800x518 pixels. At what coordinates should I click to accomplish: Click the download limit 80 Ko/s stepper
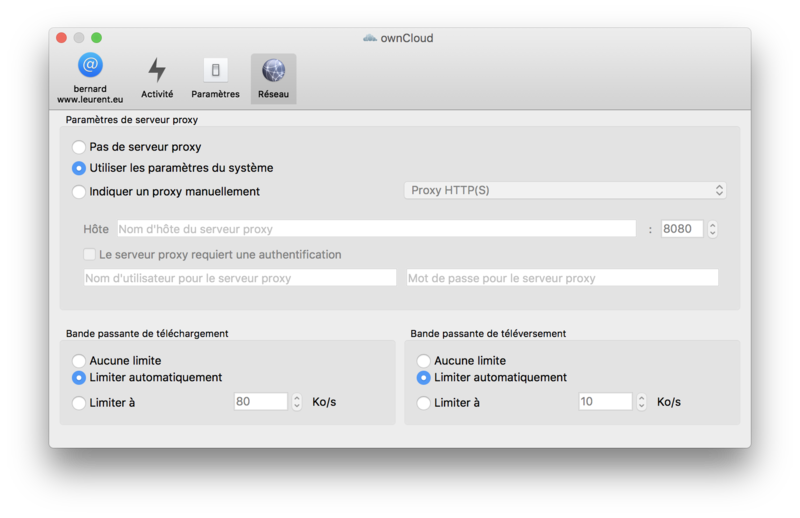pyautogui.click(x=296, y=402)
